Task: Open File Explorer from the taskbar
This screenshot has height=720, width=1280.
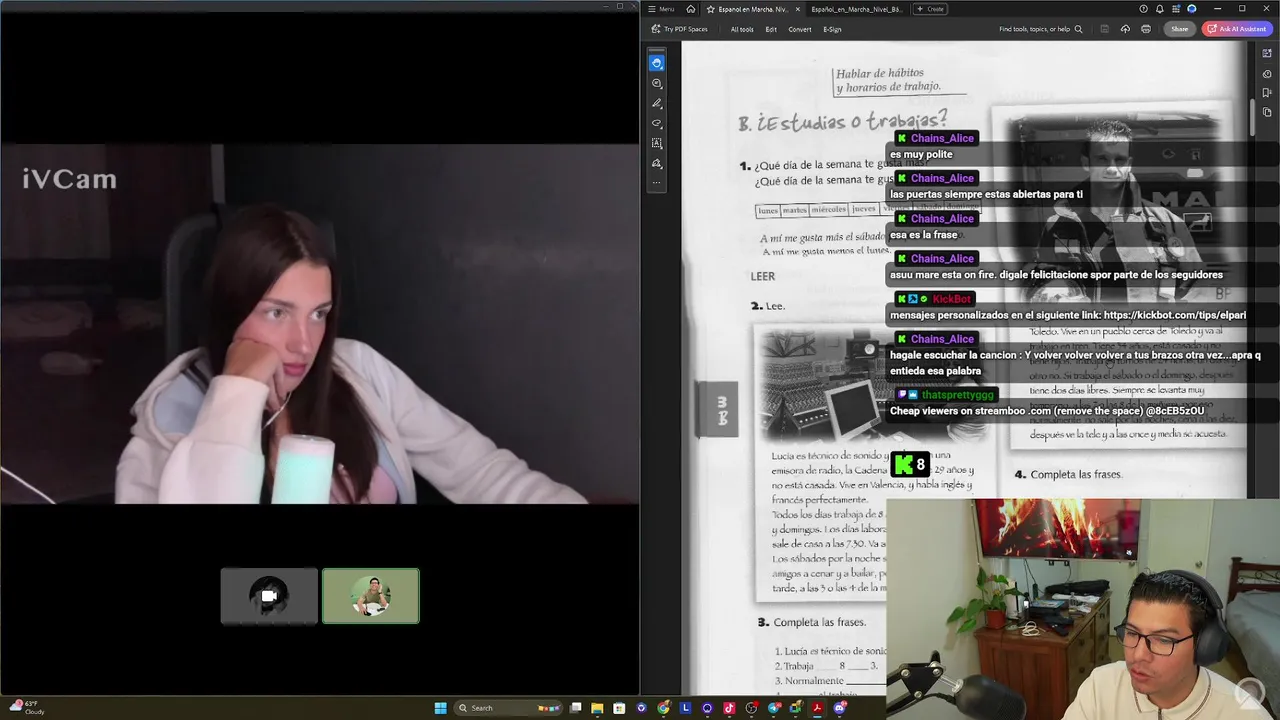Action: tap(597, 708)
